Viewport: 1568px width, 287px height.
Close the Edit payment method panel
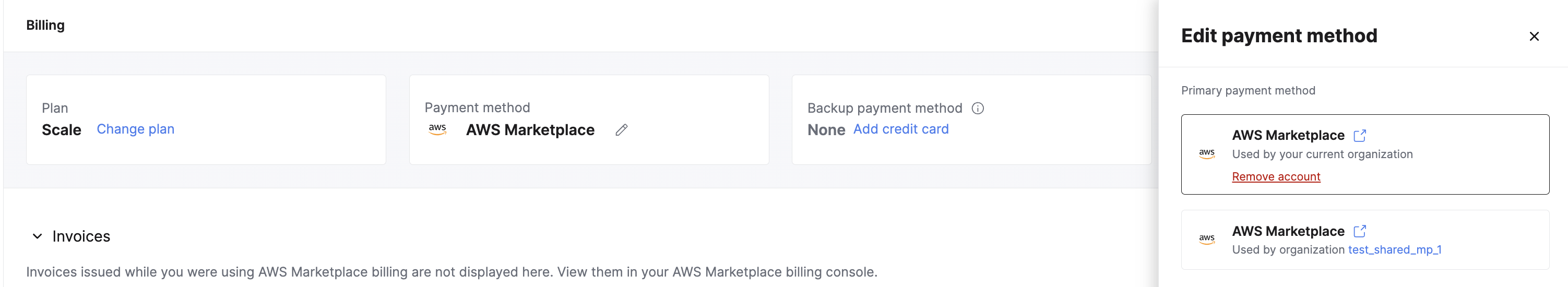1534,37
